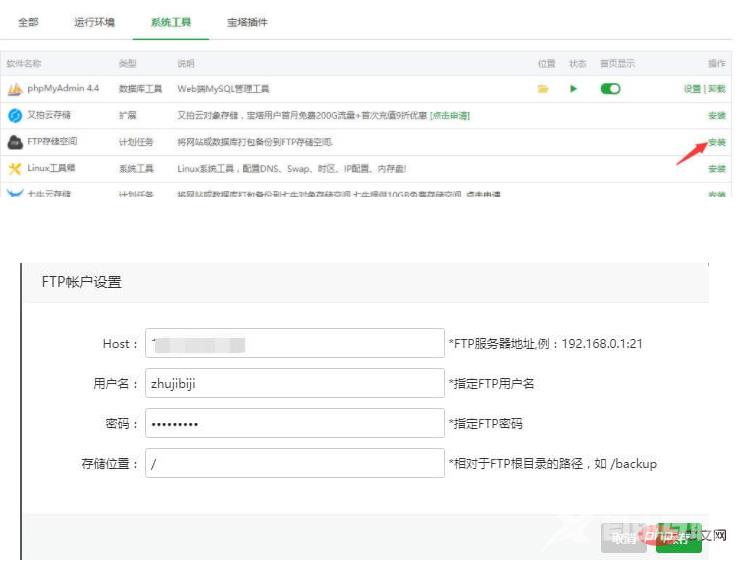Viewport: 737px width, 568px height.
Task: Click into the Host input field
Action: pos(294,343)
